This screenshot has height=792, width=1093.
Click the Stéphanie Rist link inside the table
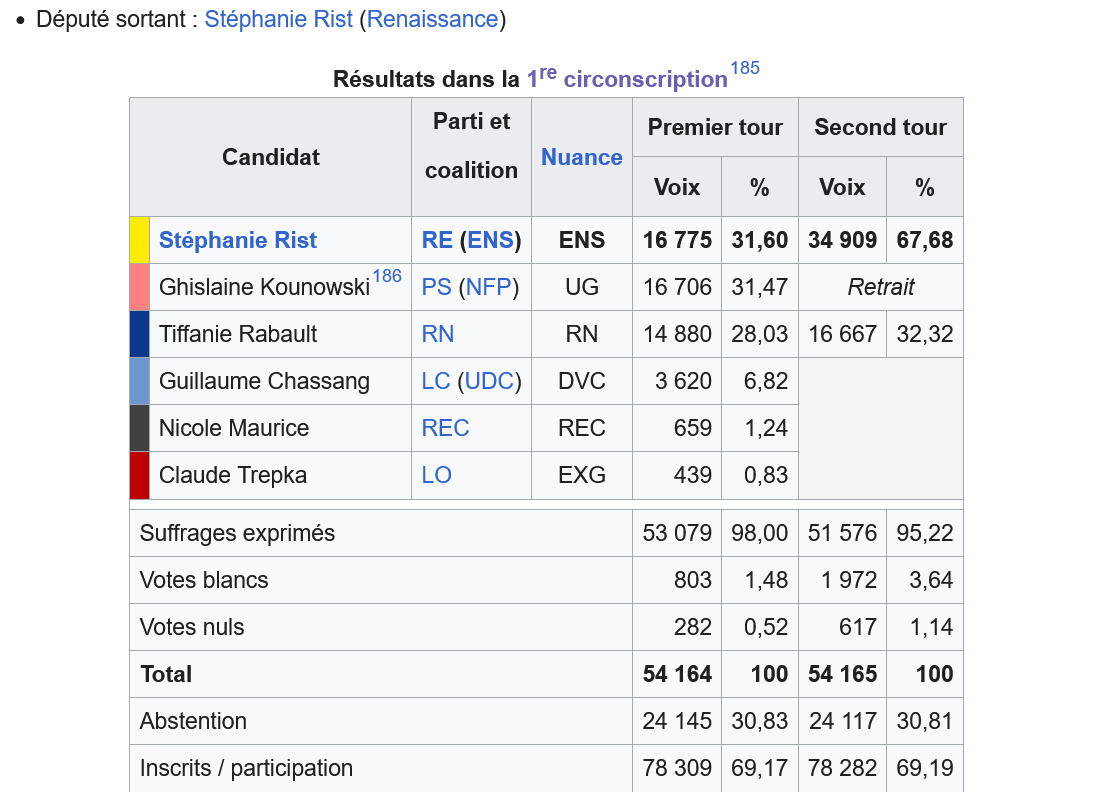[x=237, y=240]
